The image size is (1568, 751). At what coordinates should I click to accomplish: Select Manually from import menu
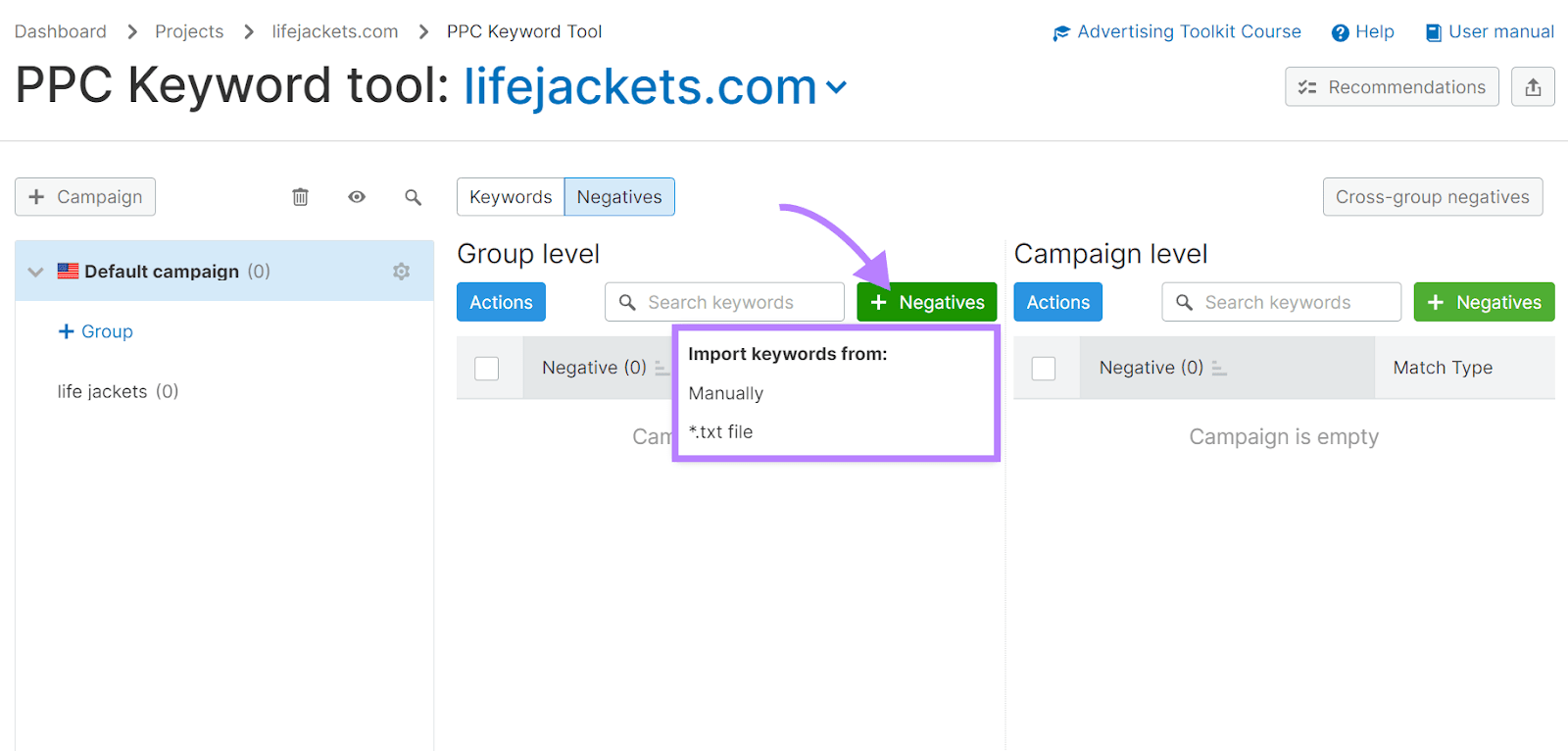[725, 393]
